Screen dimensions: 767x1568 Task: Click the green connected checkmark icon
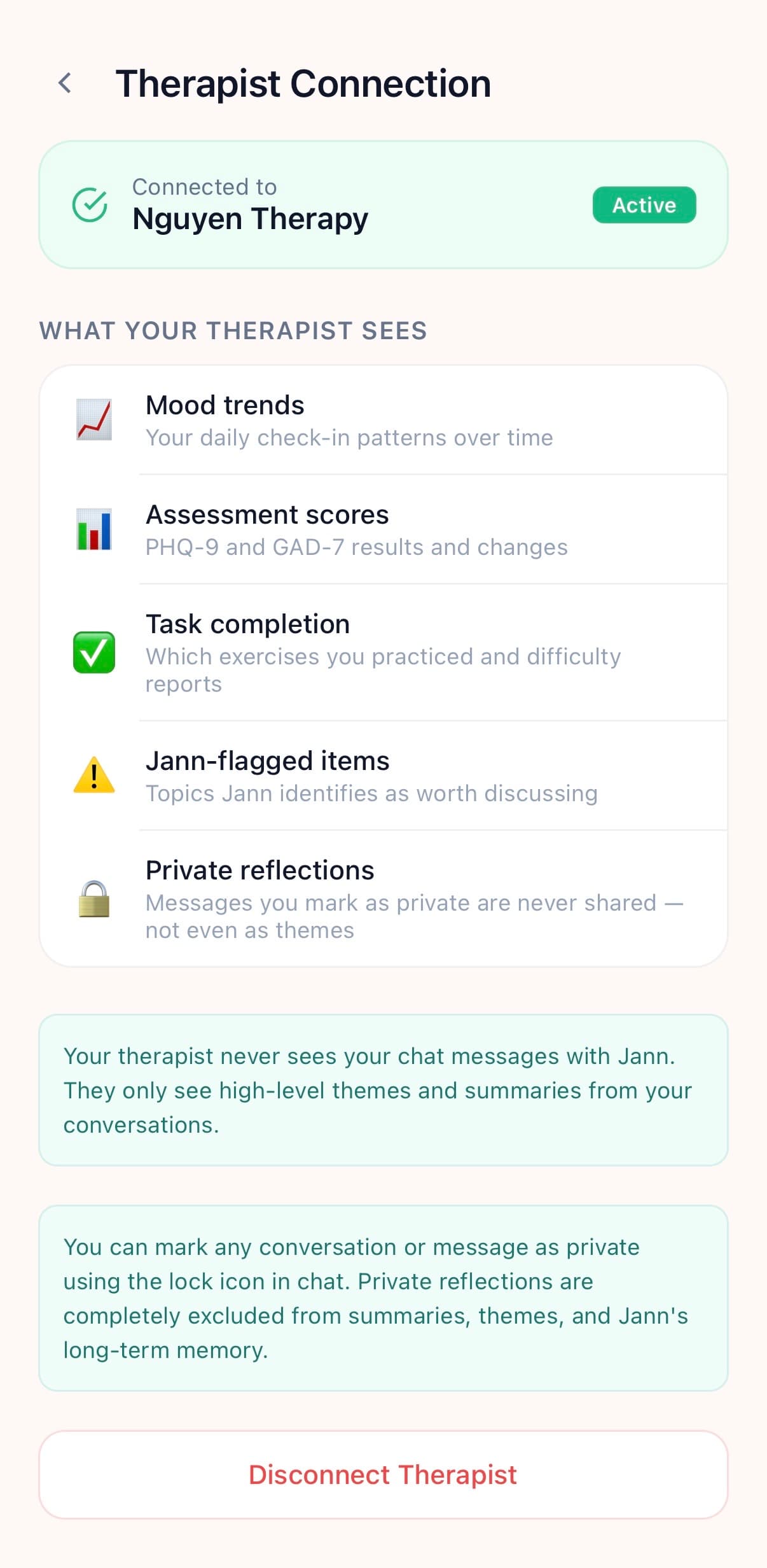click(90, 204)
